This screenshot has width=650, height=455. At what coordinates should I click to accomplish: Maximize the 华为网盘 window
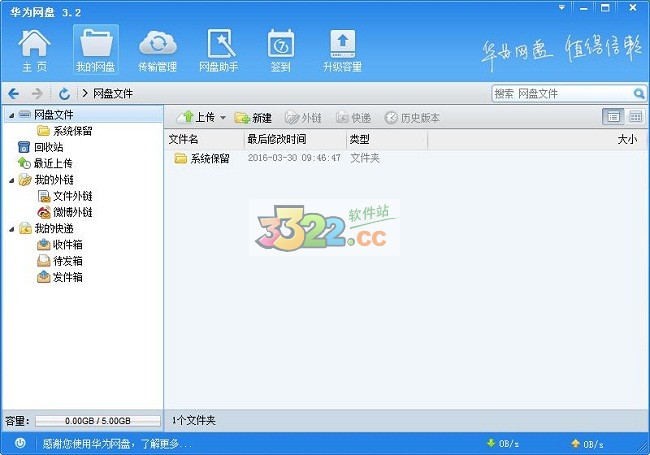pyautogui.click(x=605, y=8)
